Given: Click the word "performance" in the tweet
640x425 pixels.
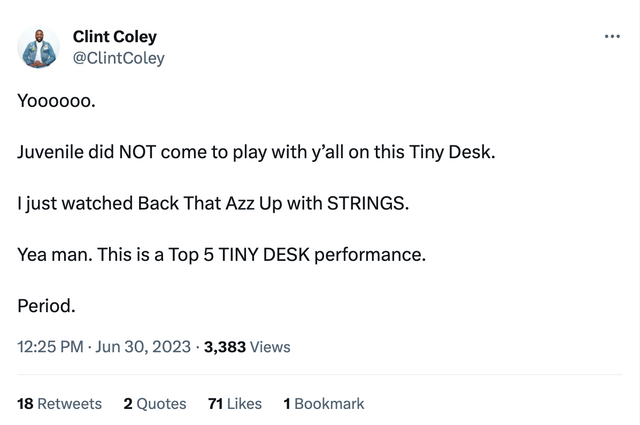Looking at the screenshot, I should tap(370, 255).
